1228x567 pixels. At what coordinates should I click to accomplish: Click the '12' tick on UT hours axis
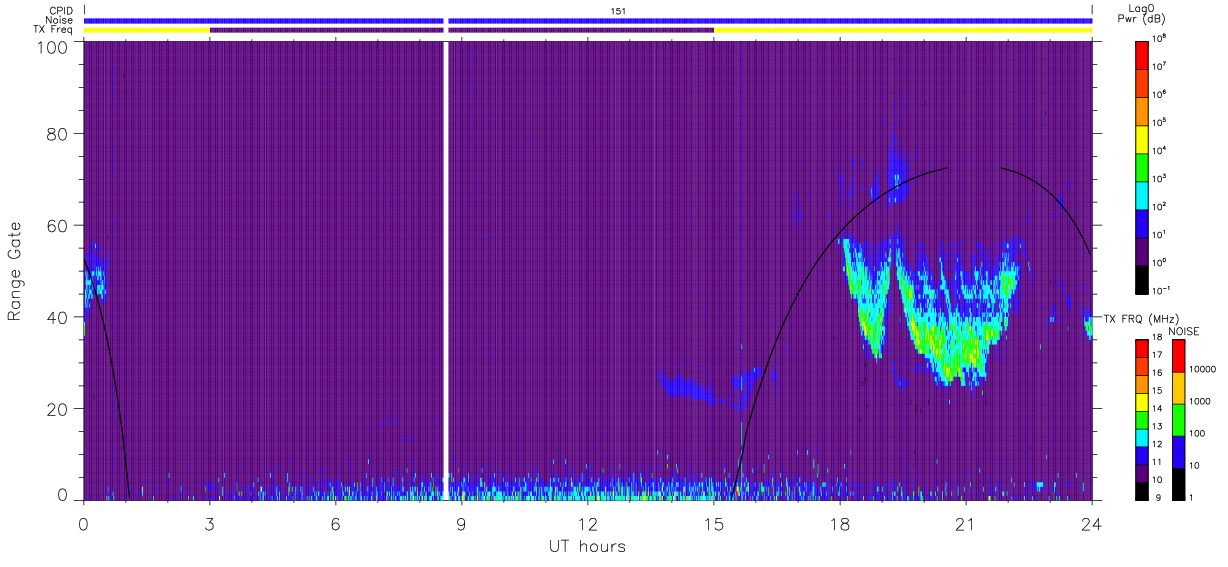coord(587,522)
